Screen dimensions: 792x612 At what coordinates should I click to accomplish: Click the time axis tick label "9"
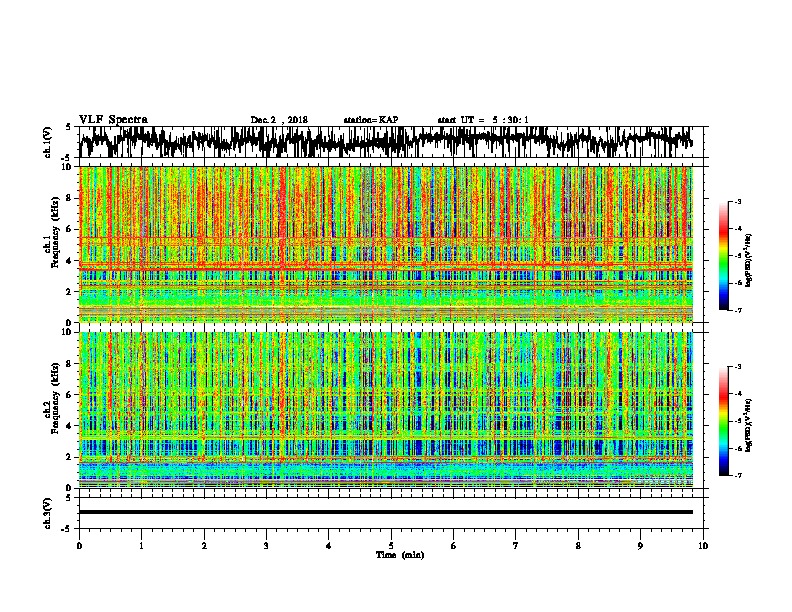[x=640, y=545]
